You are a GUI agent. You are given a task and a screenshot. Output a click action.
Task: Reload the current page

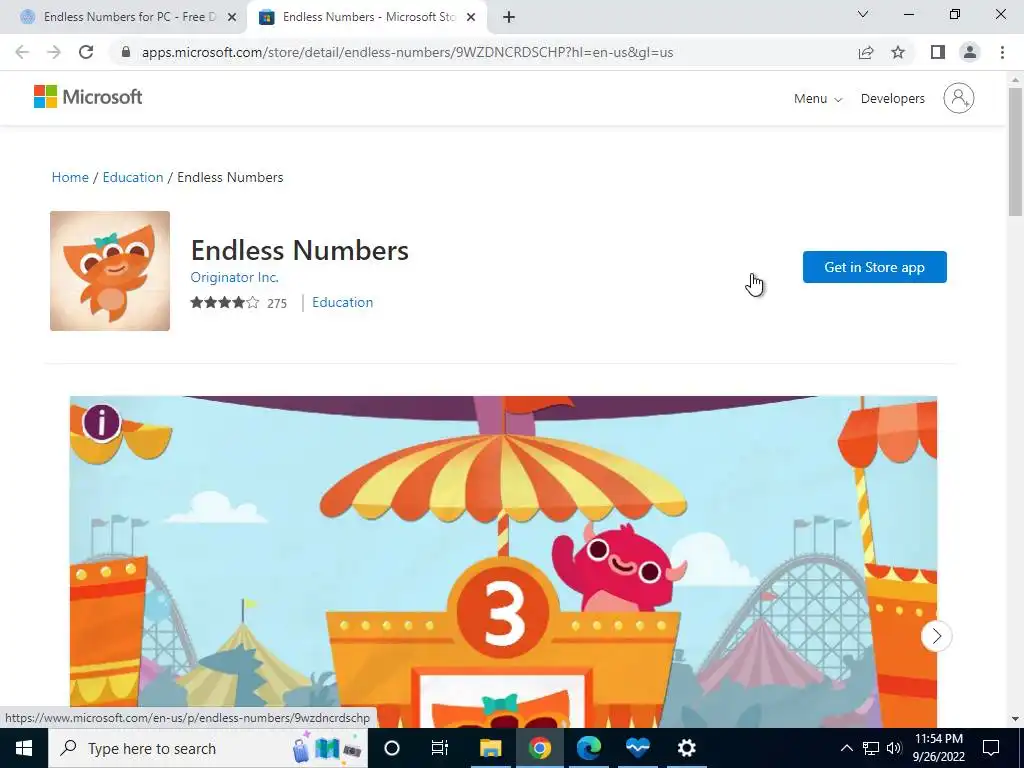pyautogui.click(x=86, y=52)
